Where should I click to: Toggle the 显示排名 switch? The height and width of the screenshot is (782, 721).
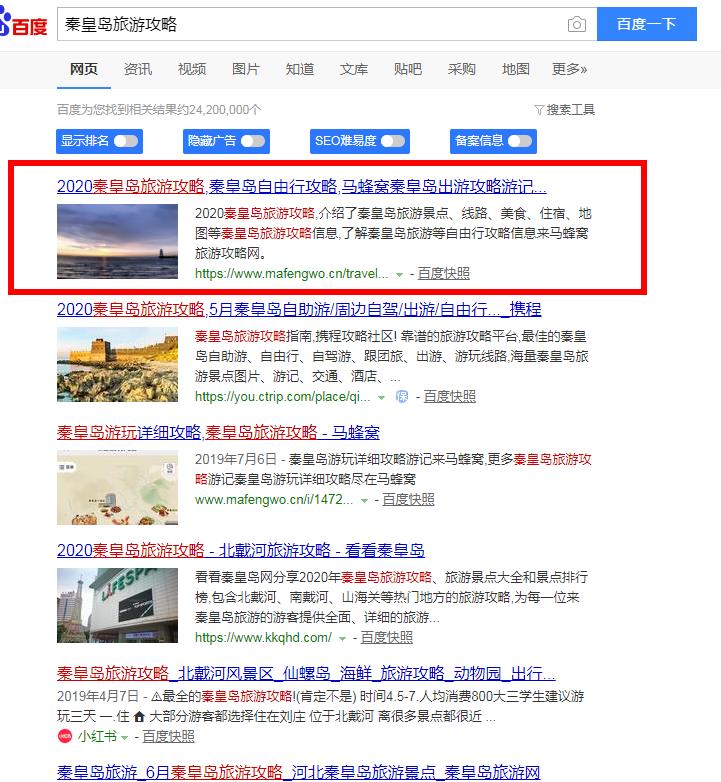coord(126,141)
